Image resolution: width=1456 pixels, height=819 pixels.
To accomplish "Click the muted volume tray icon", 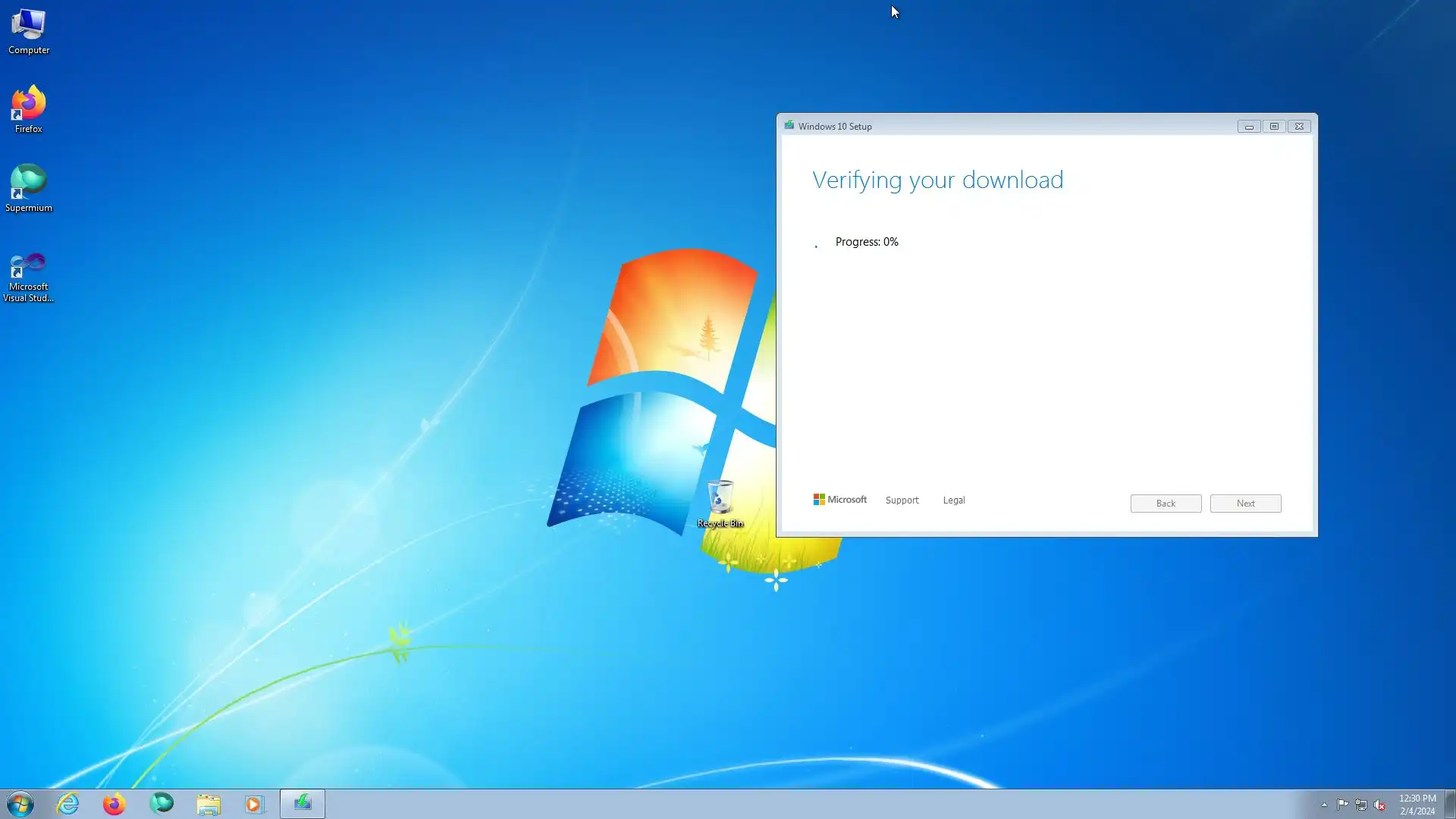I will [1379, 805].
